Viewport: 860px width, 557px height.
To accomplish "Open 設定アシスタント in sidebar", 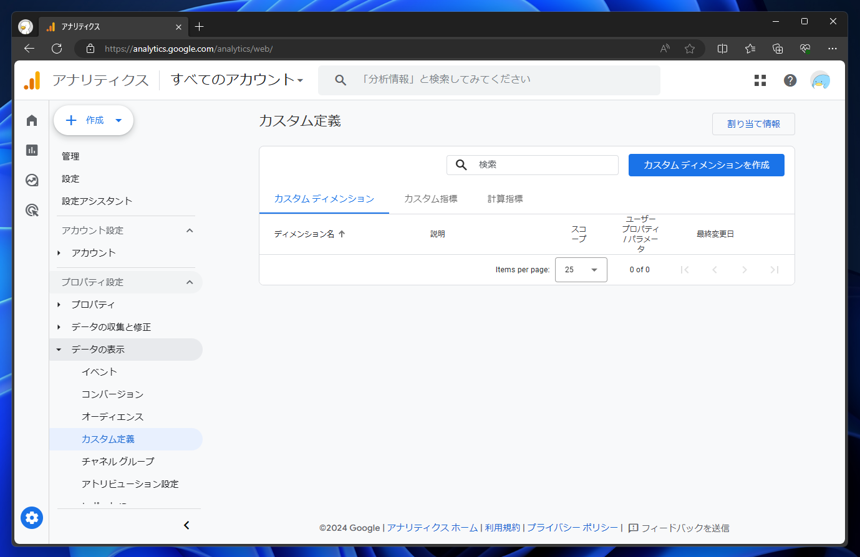I will click(x=97, y=201).
